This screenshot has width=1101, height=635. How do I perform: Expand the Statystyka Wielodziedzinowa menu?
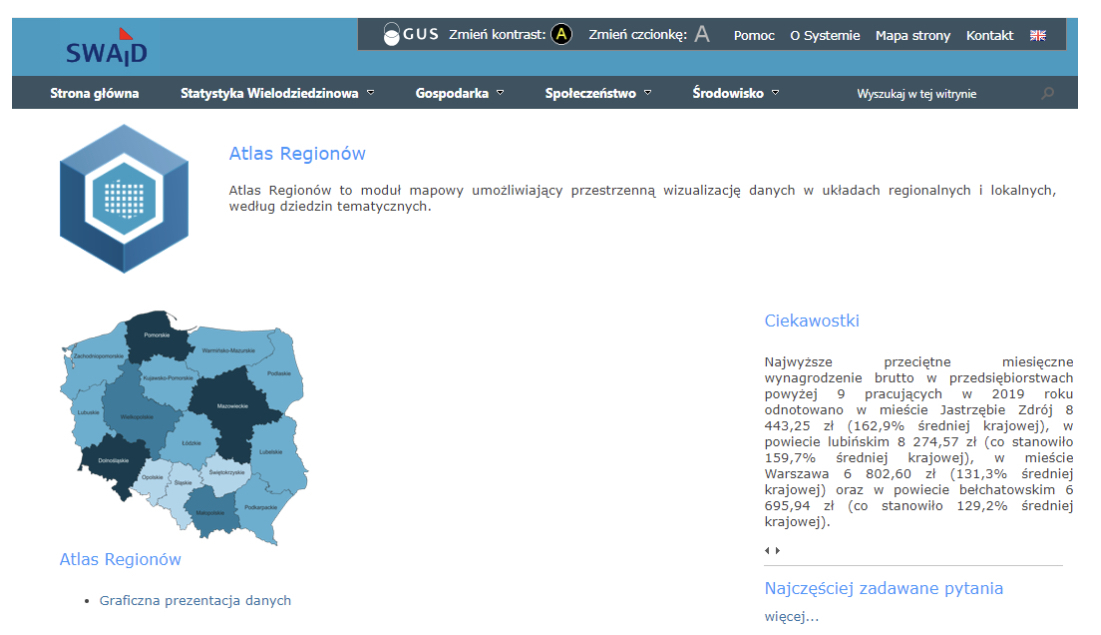(x=277, y=94)
